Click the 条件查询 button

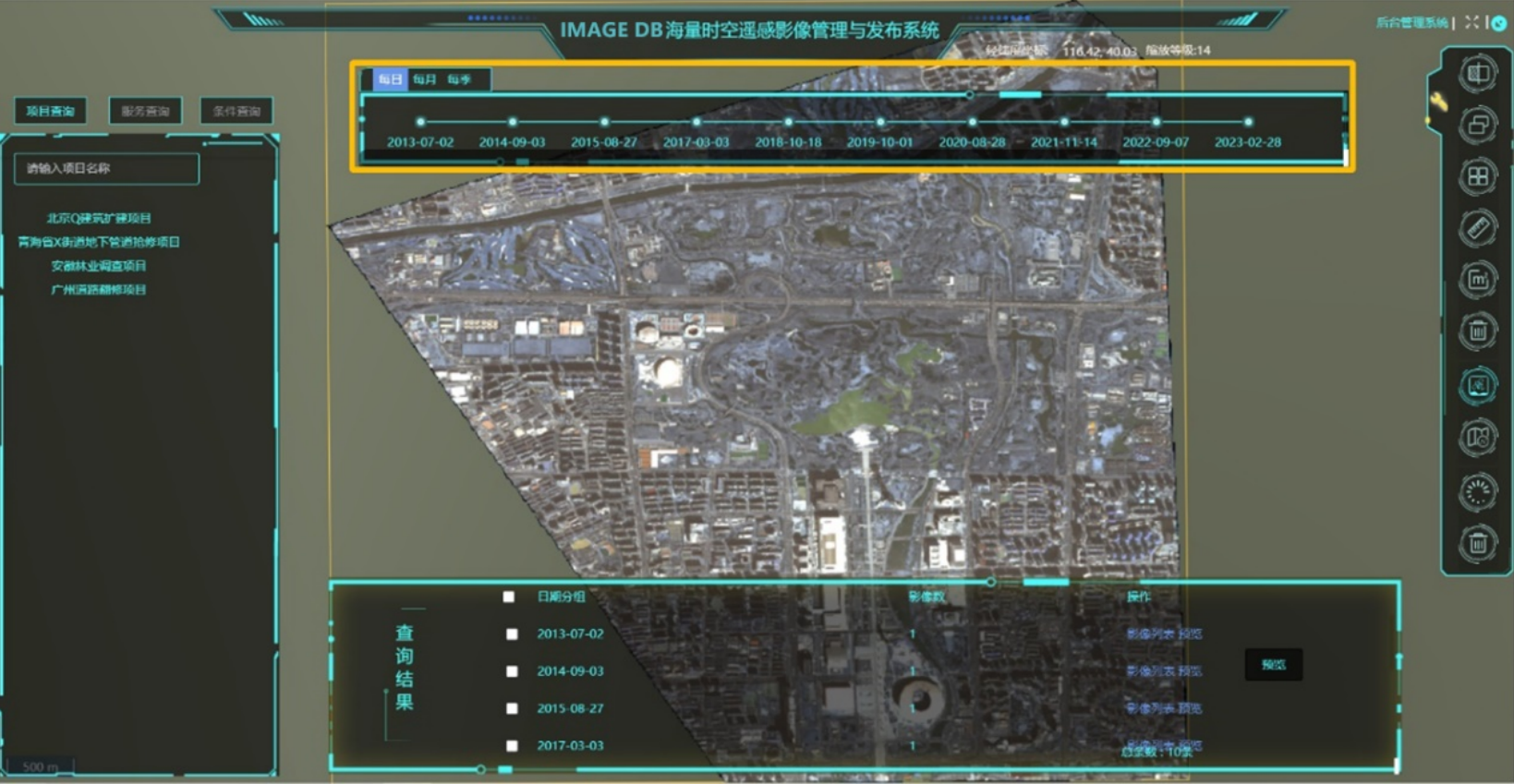(x=236, y=111)
